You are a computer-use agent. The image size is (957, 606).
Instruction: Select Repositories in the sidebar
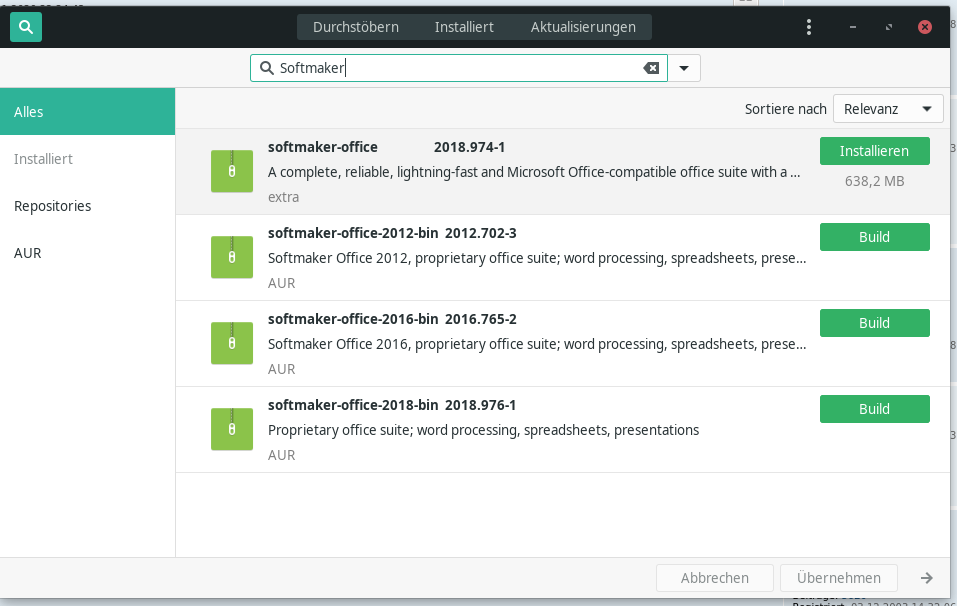[87, 206]
